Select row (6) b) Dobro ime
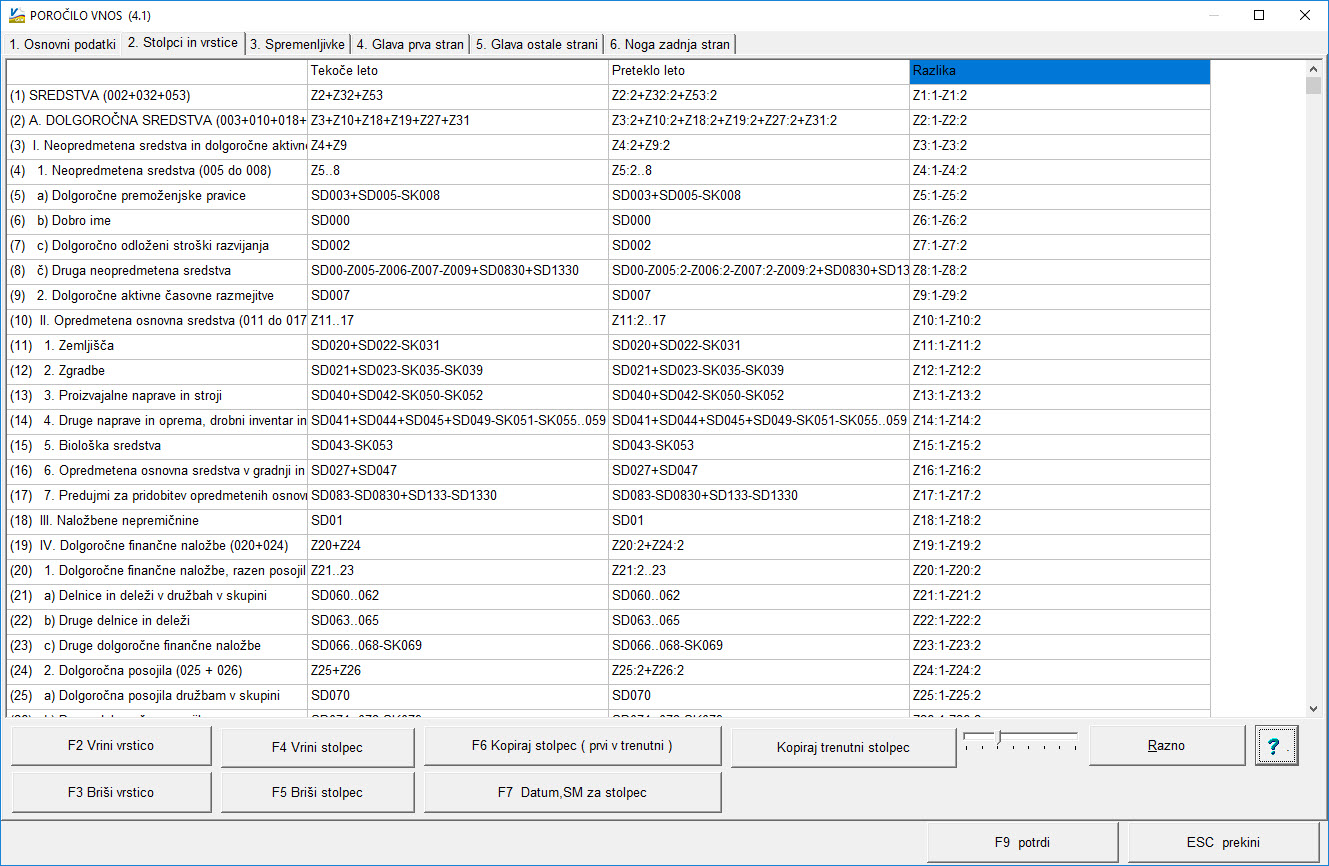 (x=157, y=221)
